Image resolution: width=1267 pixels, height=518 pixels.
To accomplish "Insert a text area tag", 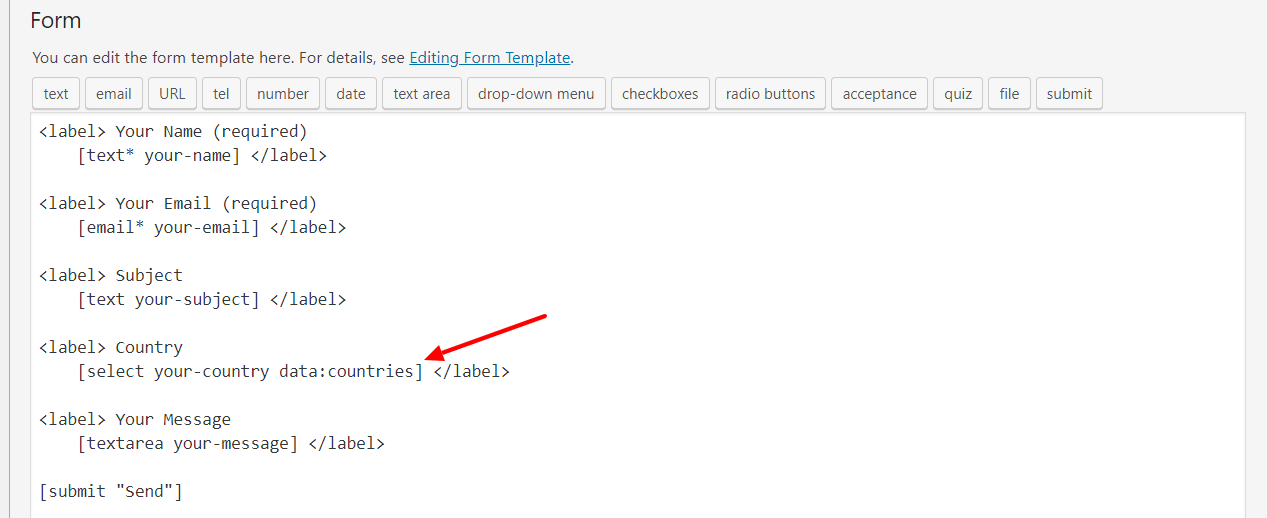I will (422, 93).
